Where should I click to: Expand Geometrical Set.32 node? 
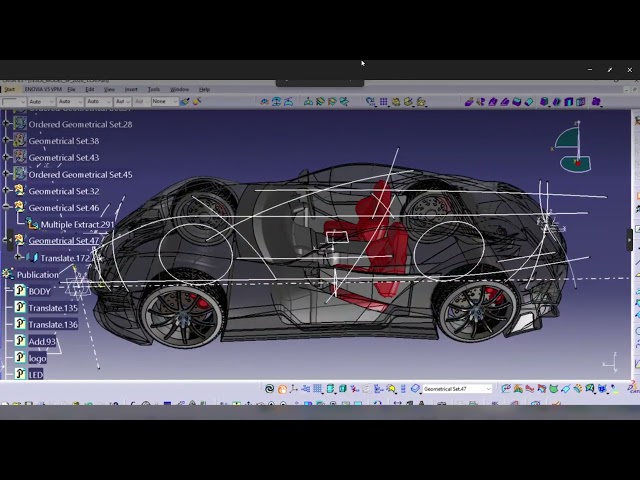[x=6, y=190]
